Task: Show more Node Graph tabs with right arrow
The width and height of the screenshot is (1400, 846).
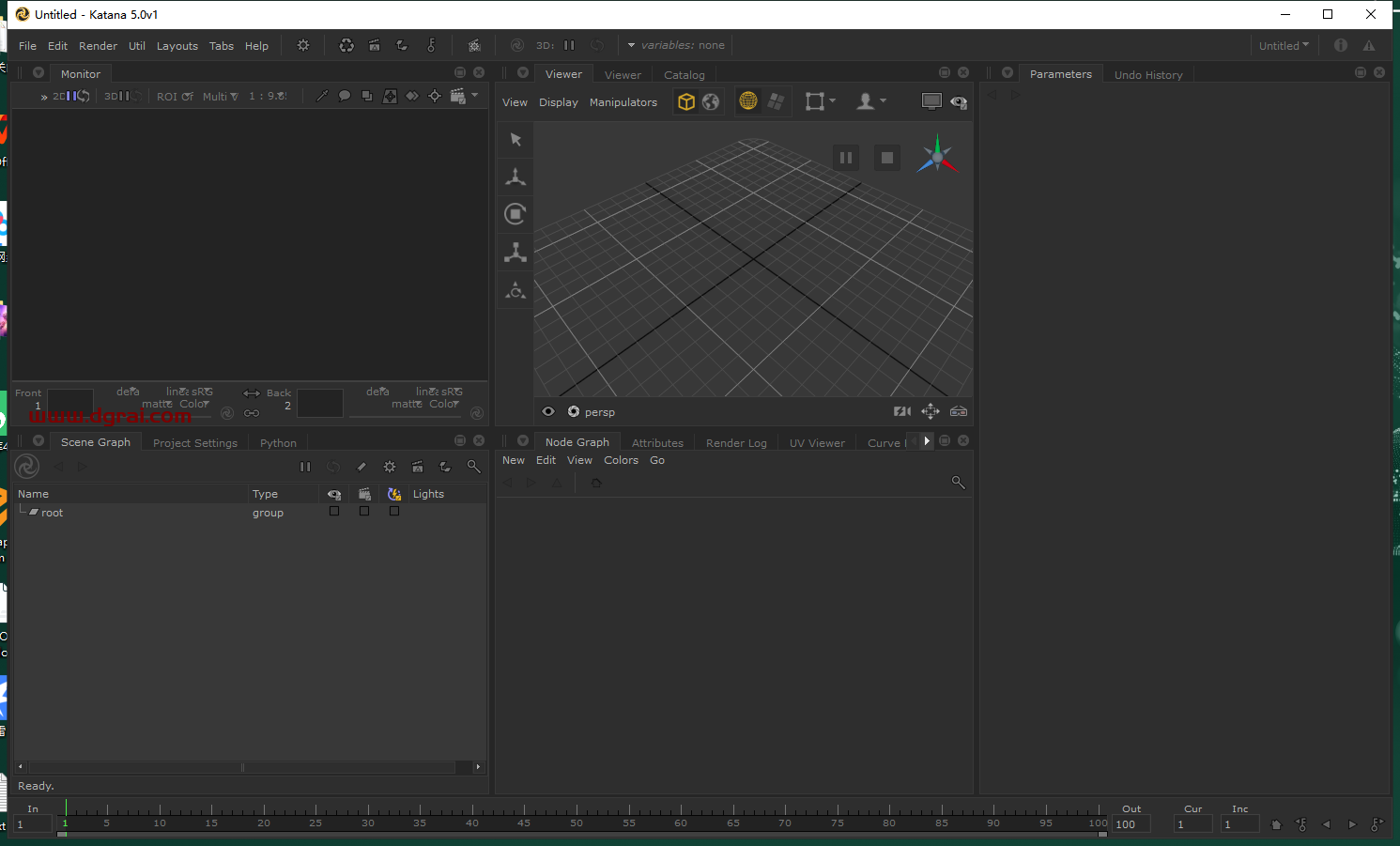Action: pyautogui.click(x=927, y=440)
